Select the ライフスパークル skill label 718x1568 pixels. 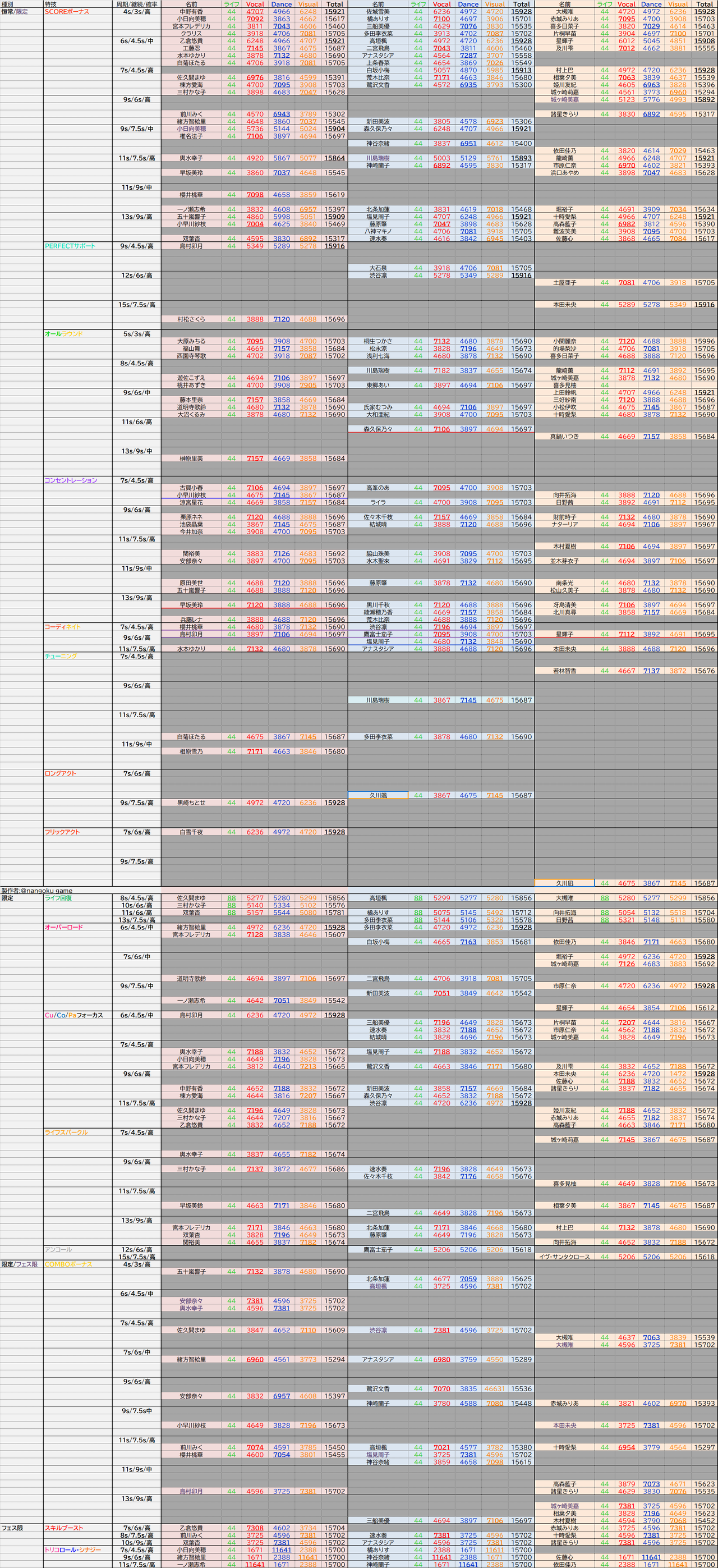point(77,1132)
